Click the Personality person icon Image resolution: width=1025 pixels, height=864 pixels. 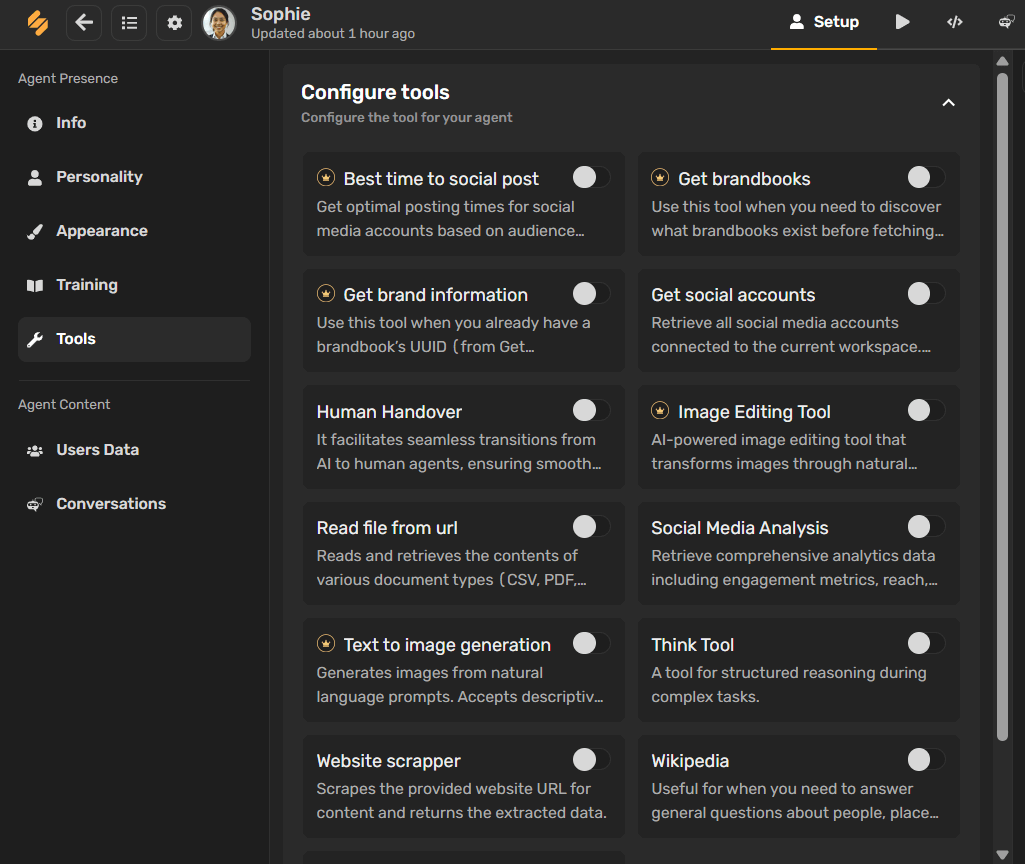(x=35, y=178)
